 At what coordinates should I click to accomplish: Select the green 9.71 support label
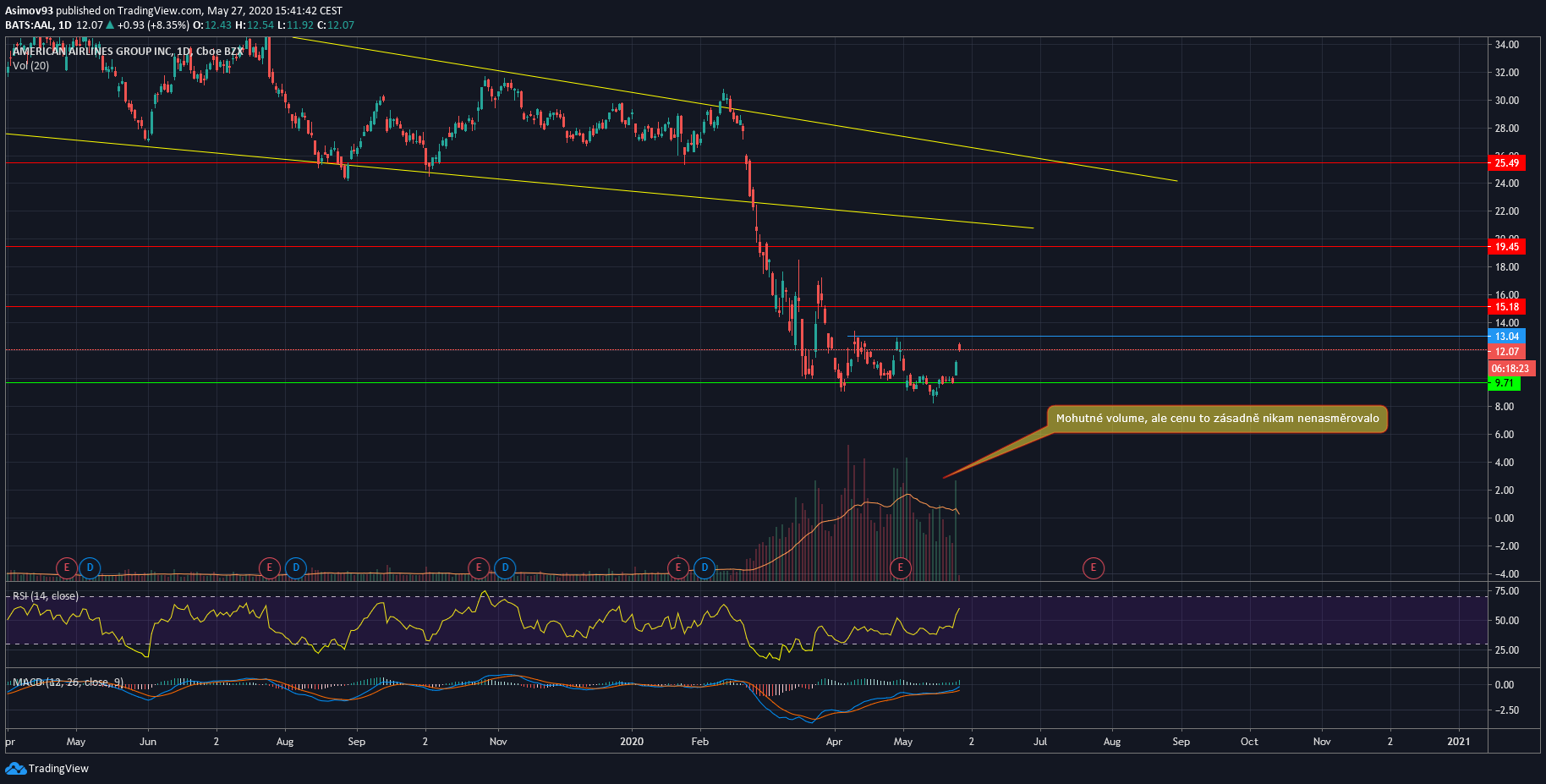[x=1504, y=383]
